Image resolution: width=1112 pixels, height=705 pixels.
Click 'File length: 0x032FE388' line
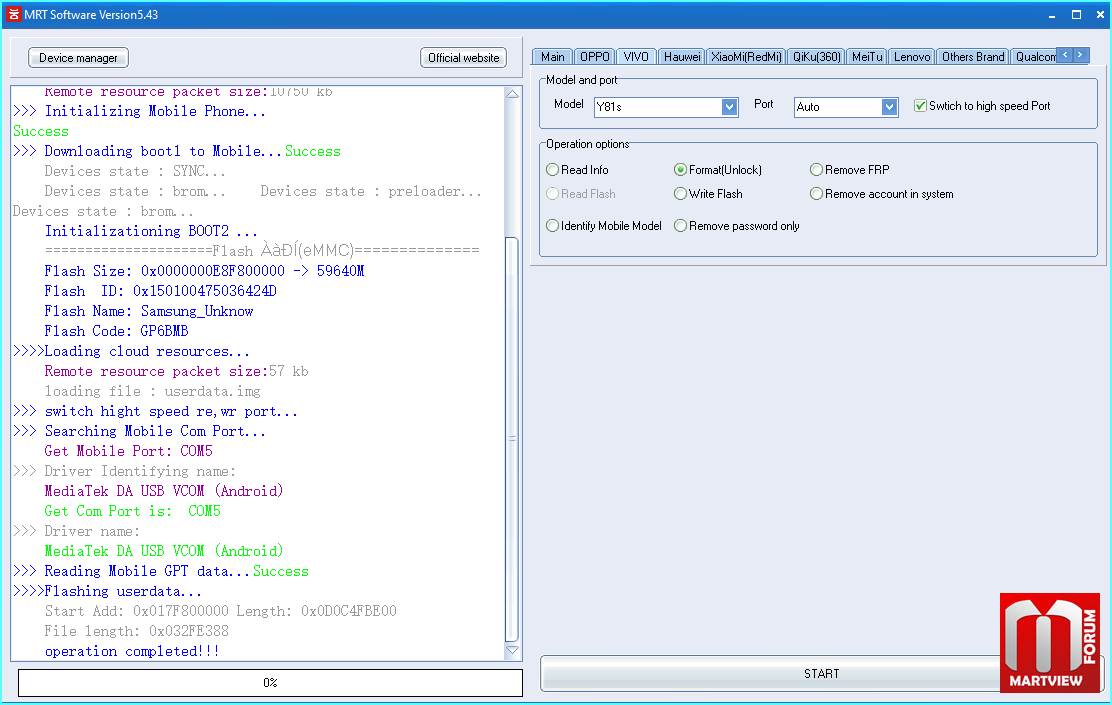coord(136,631)
